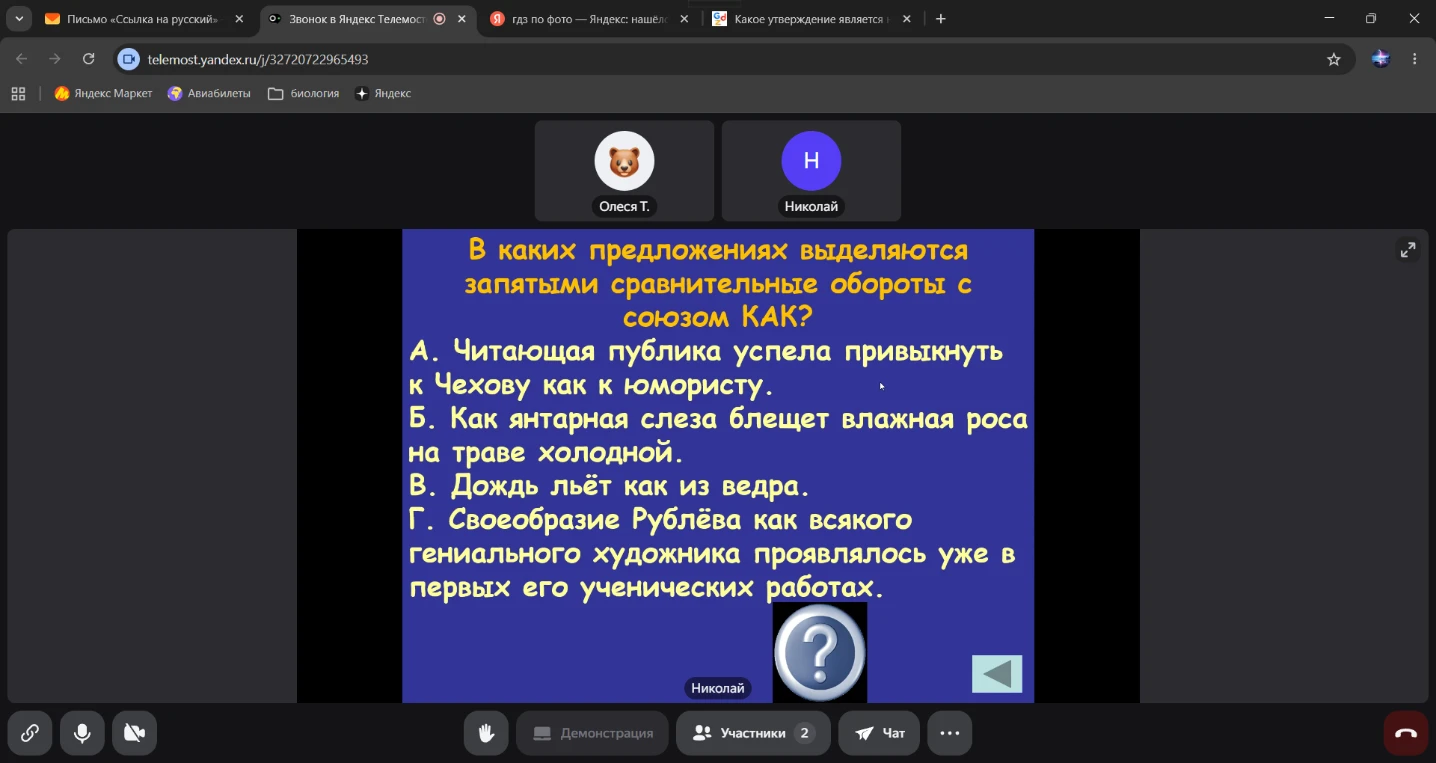Open the Chrome three-dot menu
The image size is (1436, 763).
pyautogui.click(x=1414, y=59)
